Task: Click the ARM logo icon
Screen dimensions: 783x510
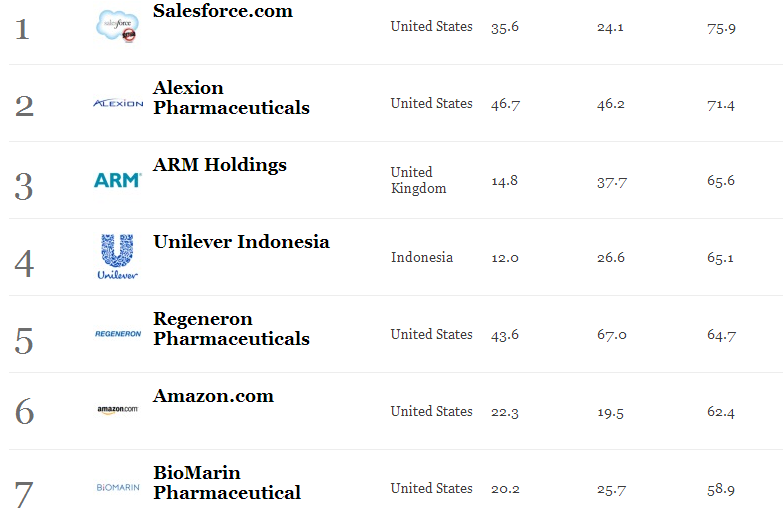Action: click(x=118, y=180)
